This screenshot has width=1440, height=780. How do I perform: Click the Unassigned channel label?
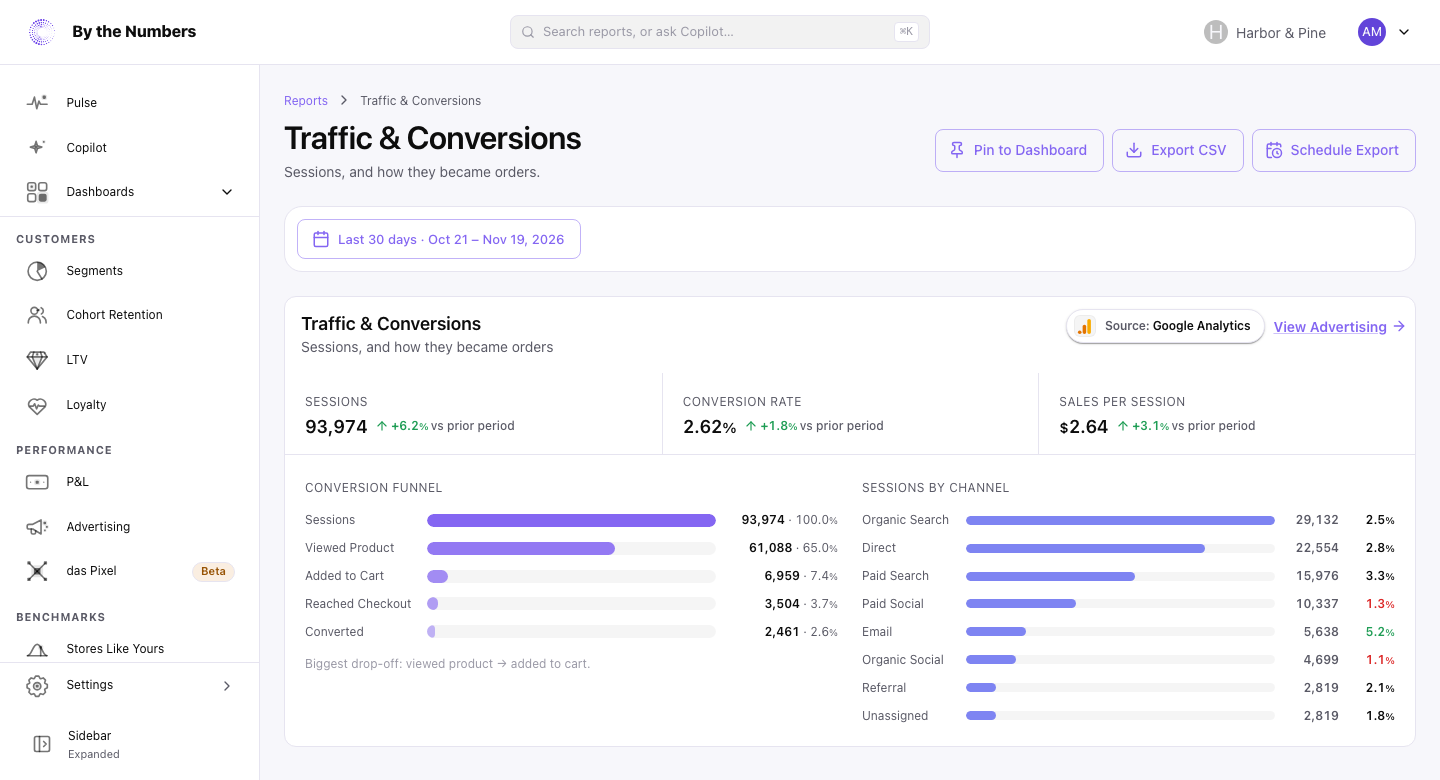(x=895, y=716)
